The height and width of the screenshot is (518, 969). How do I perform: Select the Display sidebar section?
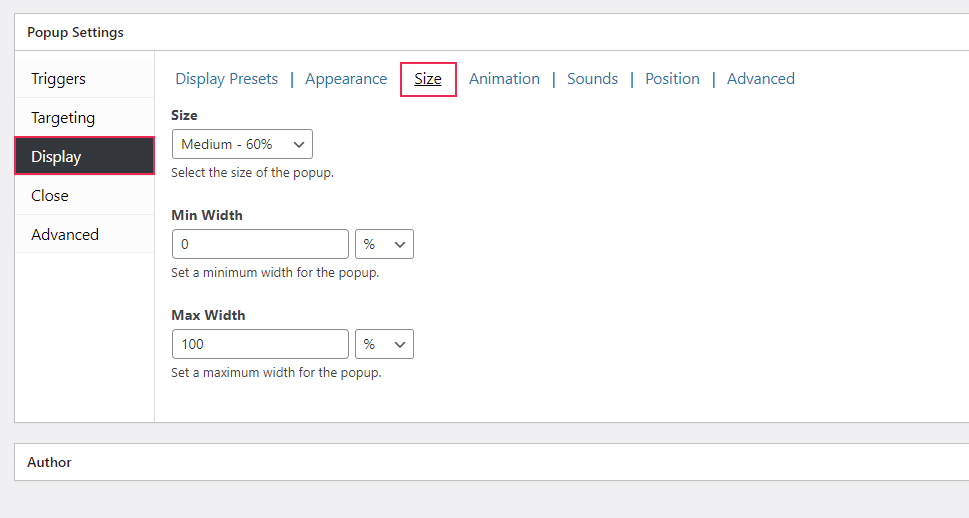click(x=84, y=156)
